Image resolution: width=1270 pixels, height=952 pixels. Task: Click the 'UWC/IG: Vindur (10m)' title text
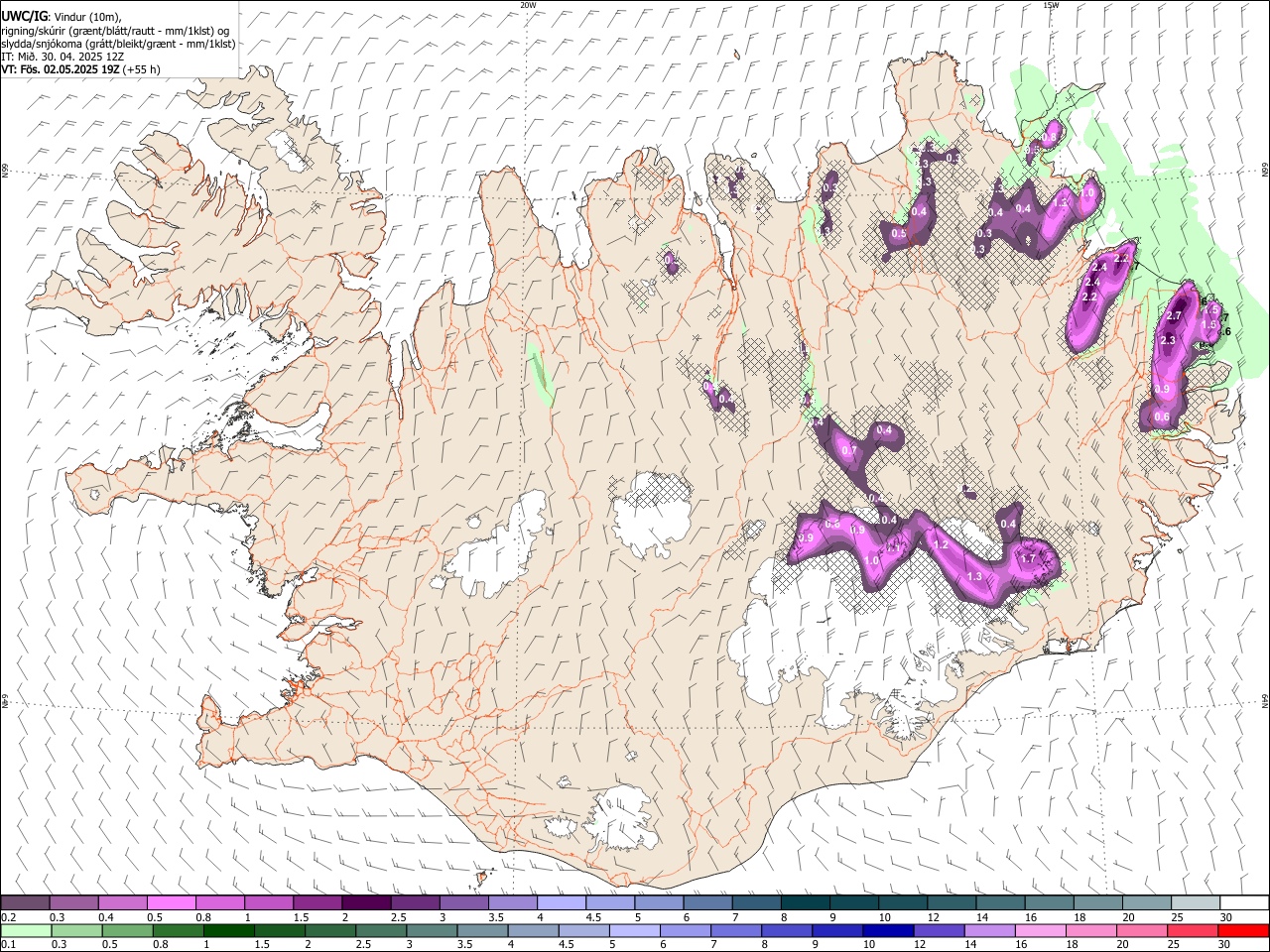click(x=60, y=17)
